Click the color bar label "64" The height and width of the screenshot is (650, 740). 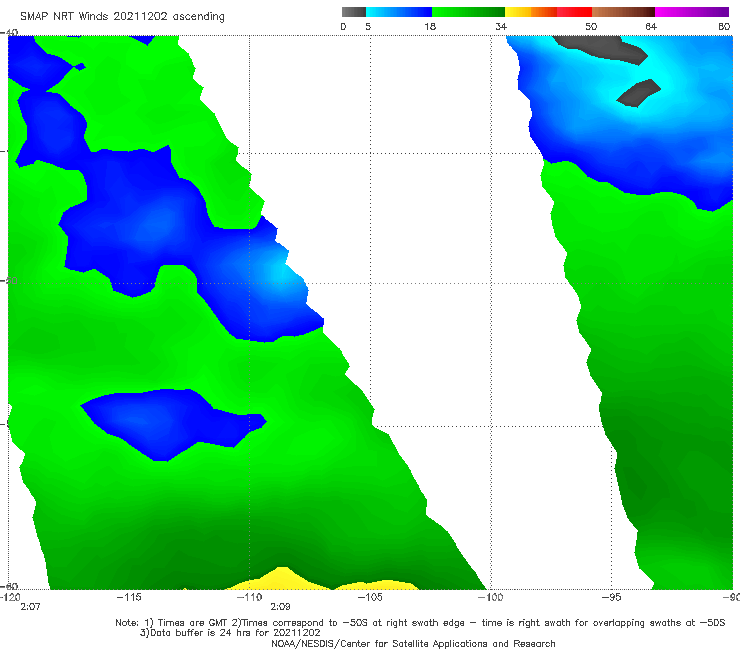click(x=651, y=27)
